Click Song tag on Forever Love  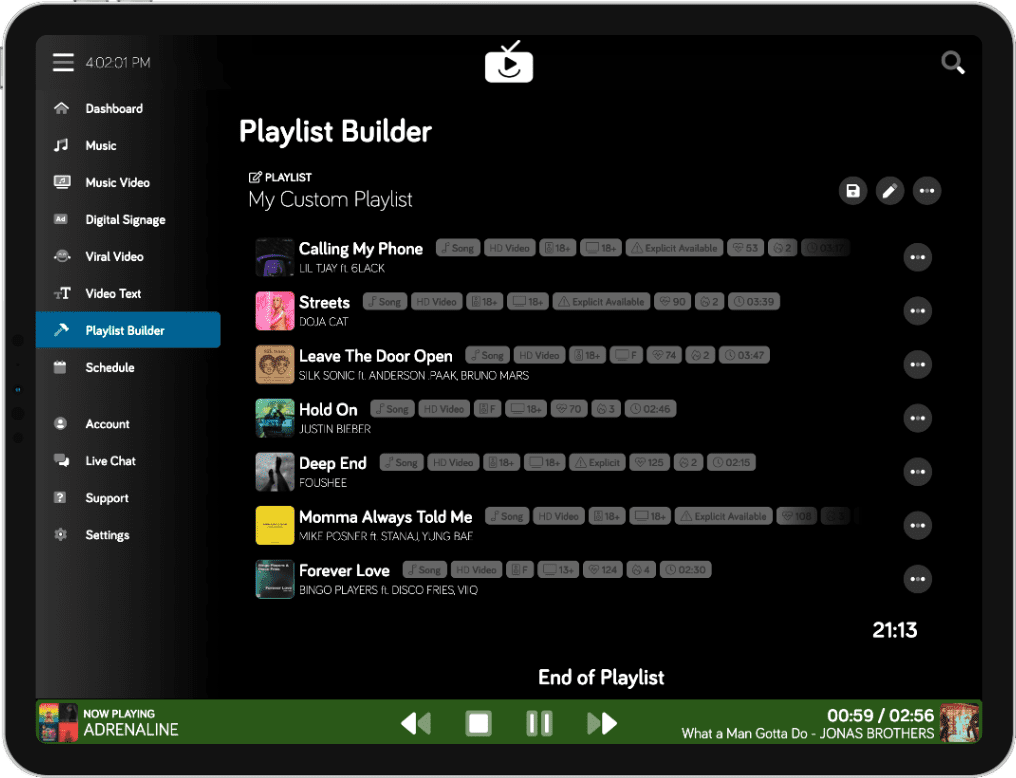[424, 570]
